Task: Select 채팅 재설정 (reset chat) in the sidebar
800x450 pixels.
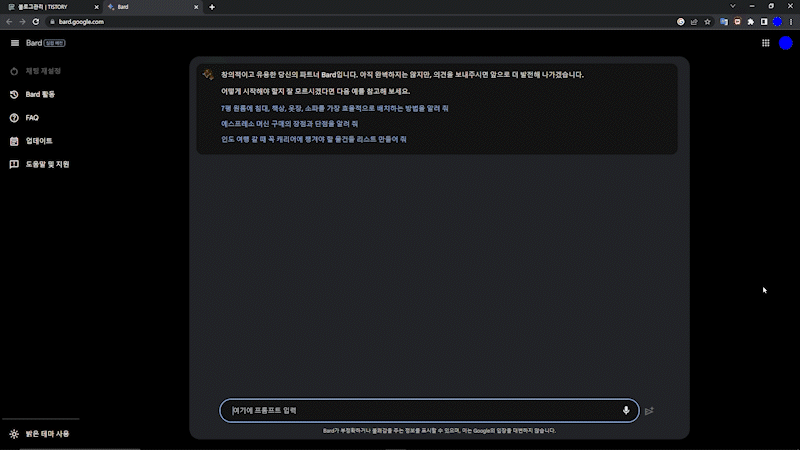Action: tap(43, 71)
